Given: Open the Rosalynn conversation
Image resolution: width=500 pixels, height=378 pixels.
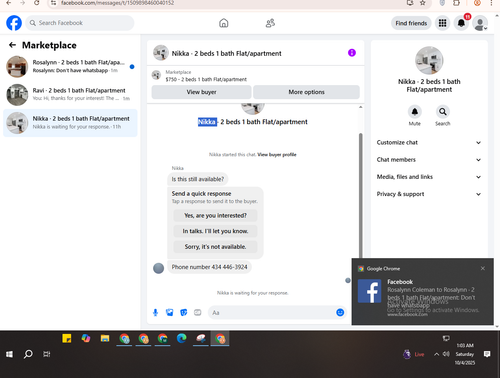Looking at the screenshot, I should click(70, 66).
